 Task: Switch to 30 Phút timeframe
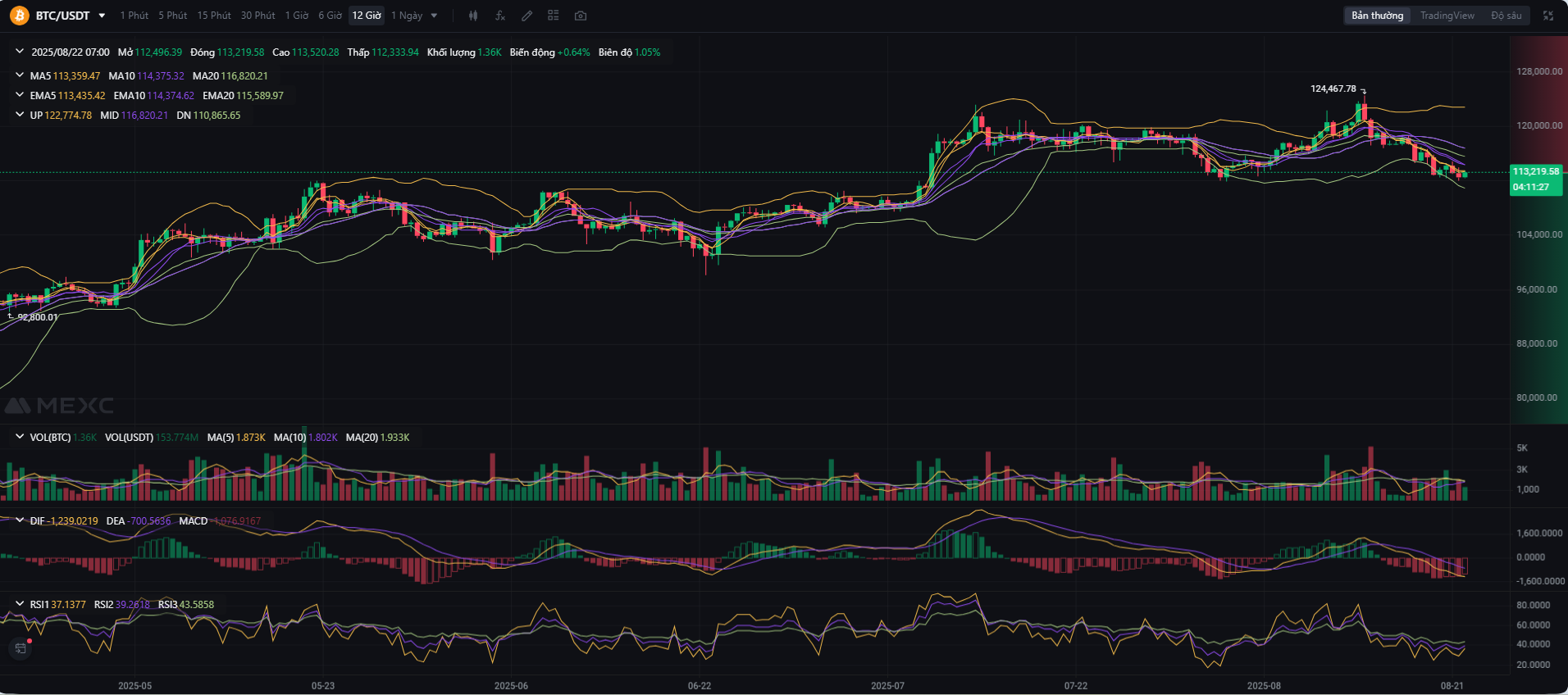(258, 16)
